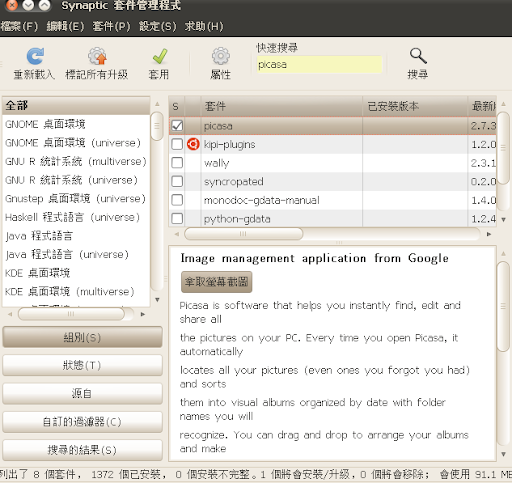The width and height of the screenshot is (512, 483).
Task: Uncheck the picasa package checkbox
Action: [177, 126]
